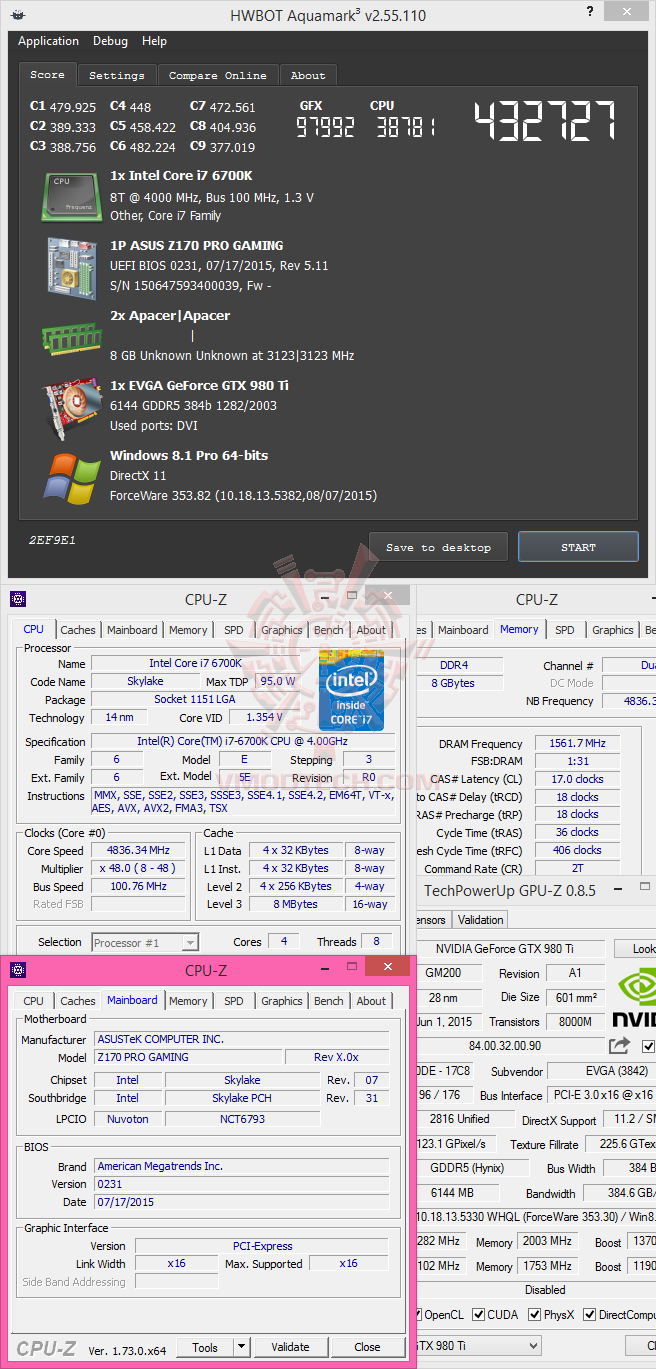Viewport: 656px width, 1369px height.
Task: Click the DRAM Frequency value 1561.7 MHz
Action: [578, 744]
